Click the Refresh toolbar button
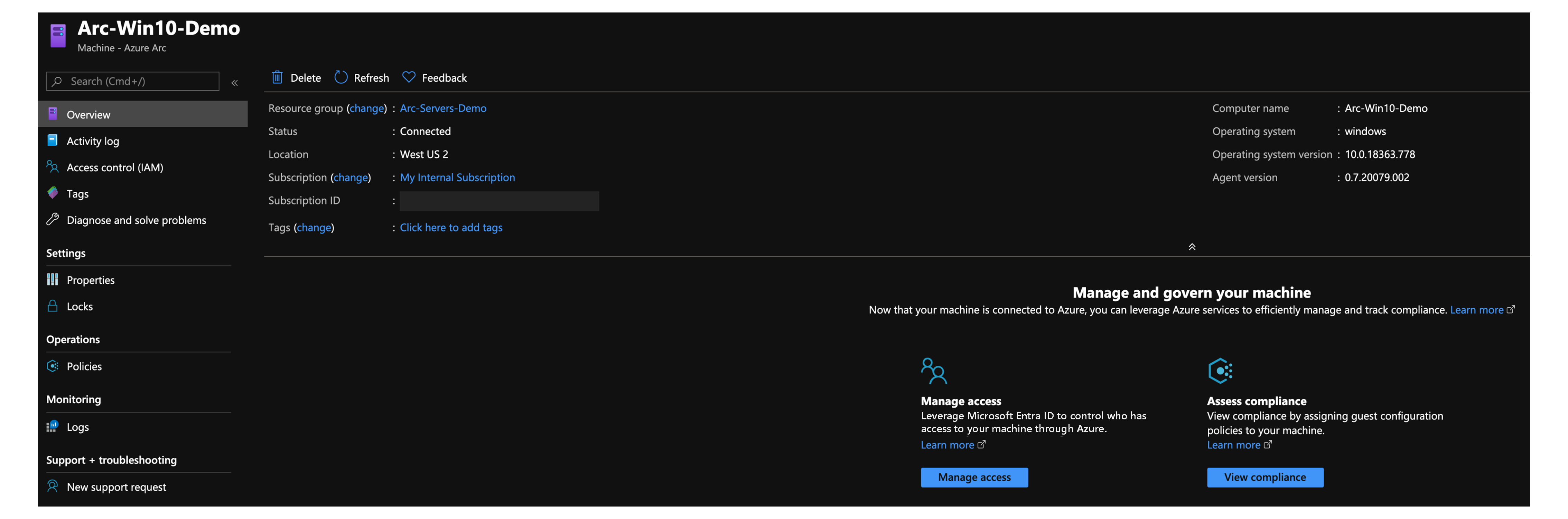This screenshot has height=519, width=1568. click(x=362, y=78)
